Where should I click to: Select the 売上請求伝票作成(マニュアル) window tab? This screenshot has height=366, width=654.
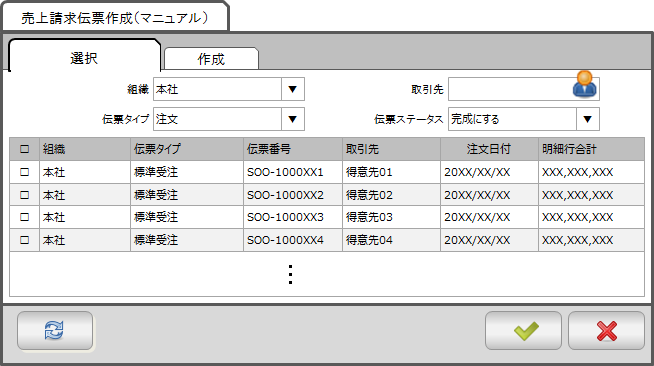115,18
